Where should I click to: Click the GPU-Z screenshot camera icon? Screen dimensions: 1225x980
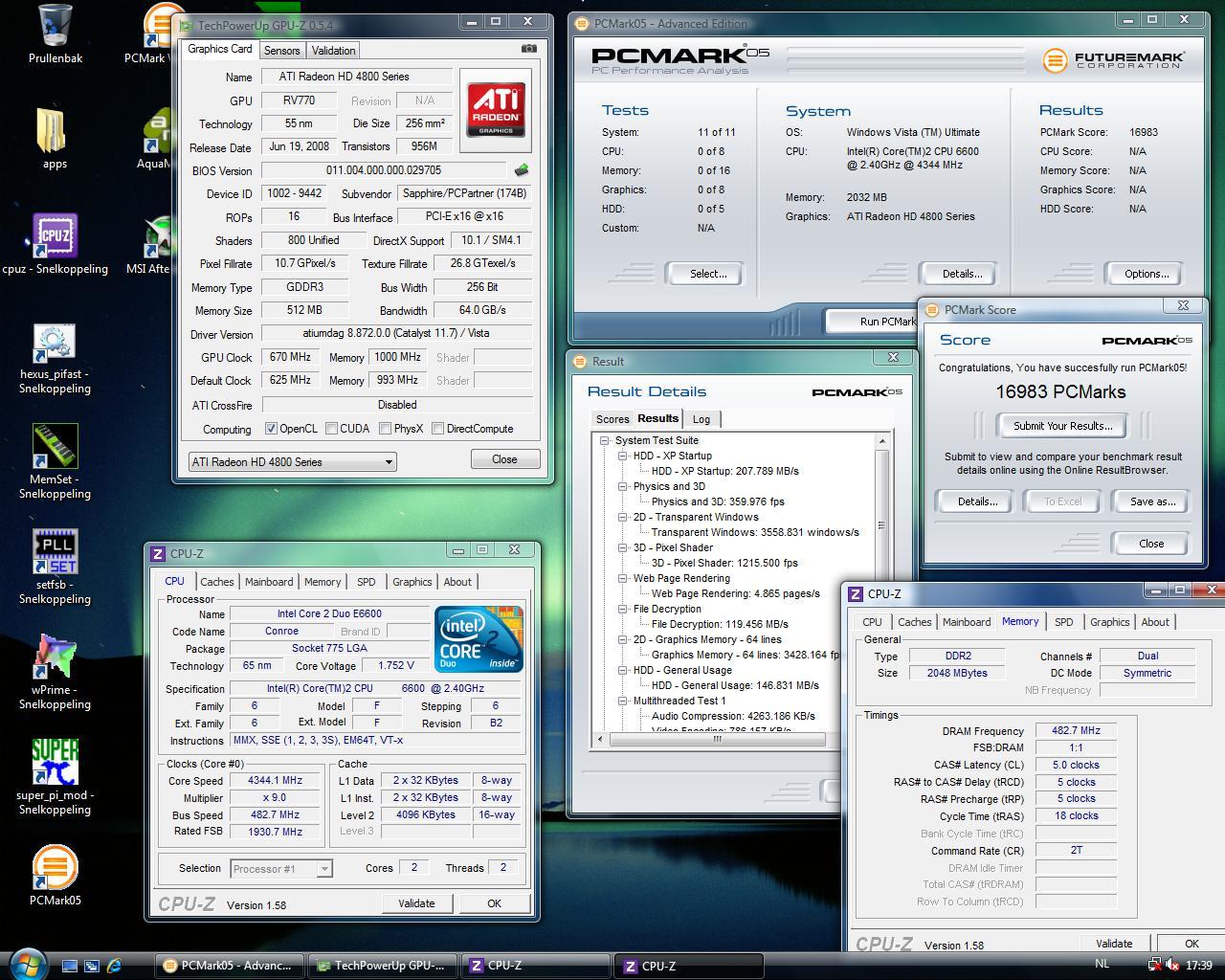[x=528, y=49]
